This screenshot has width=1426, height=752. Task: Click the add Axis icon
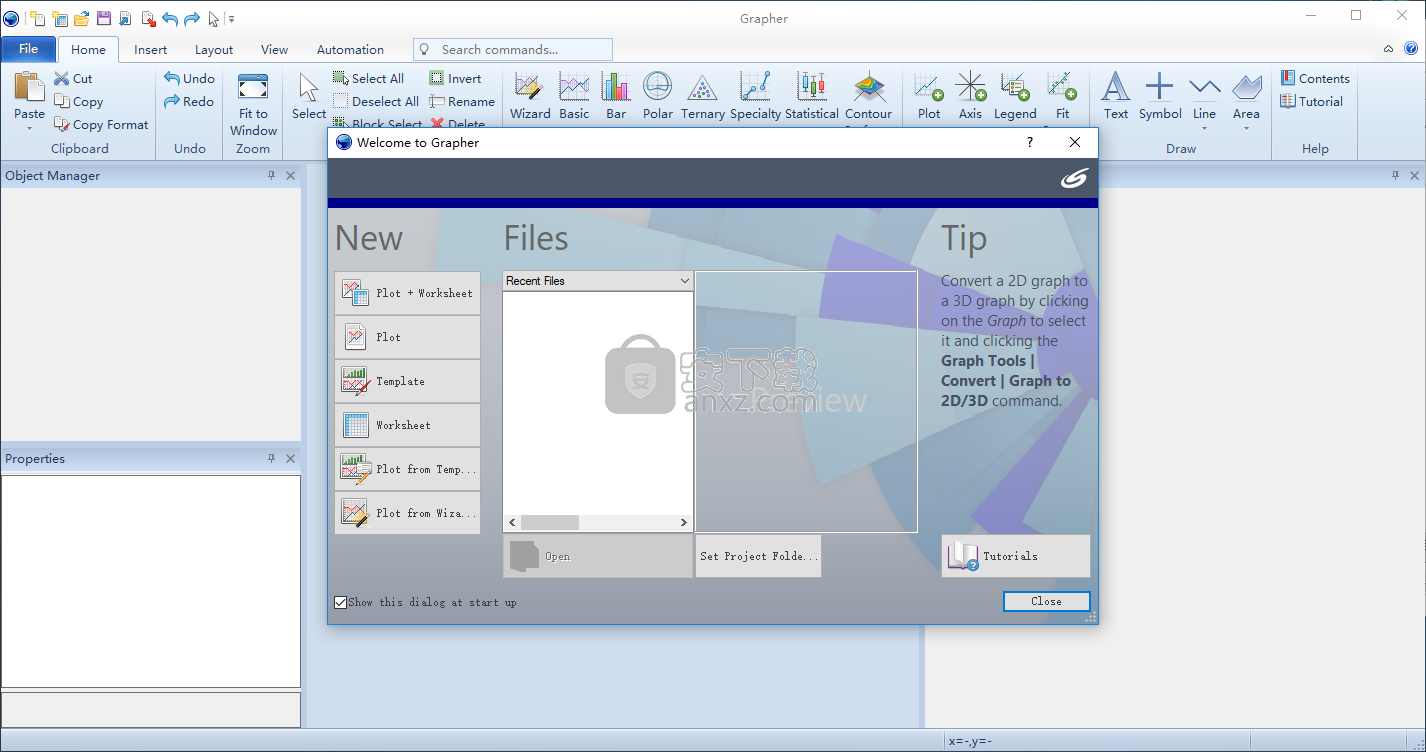(970, 87)
